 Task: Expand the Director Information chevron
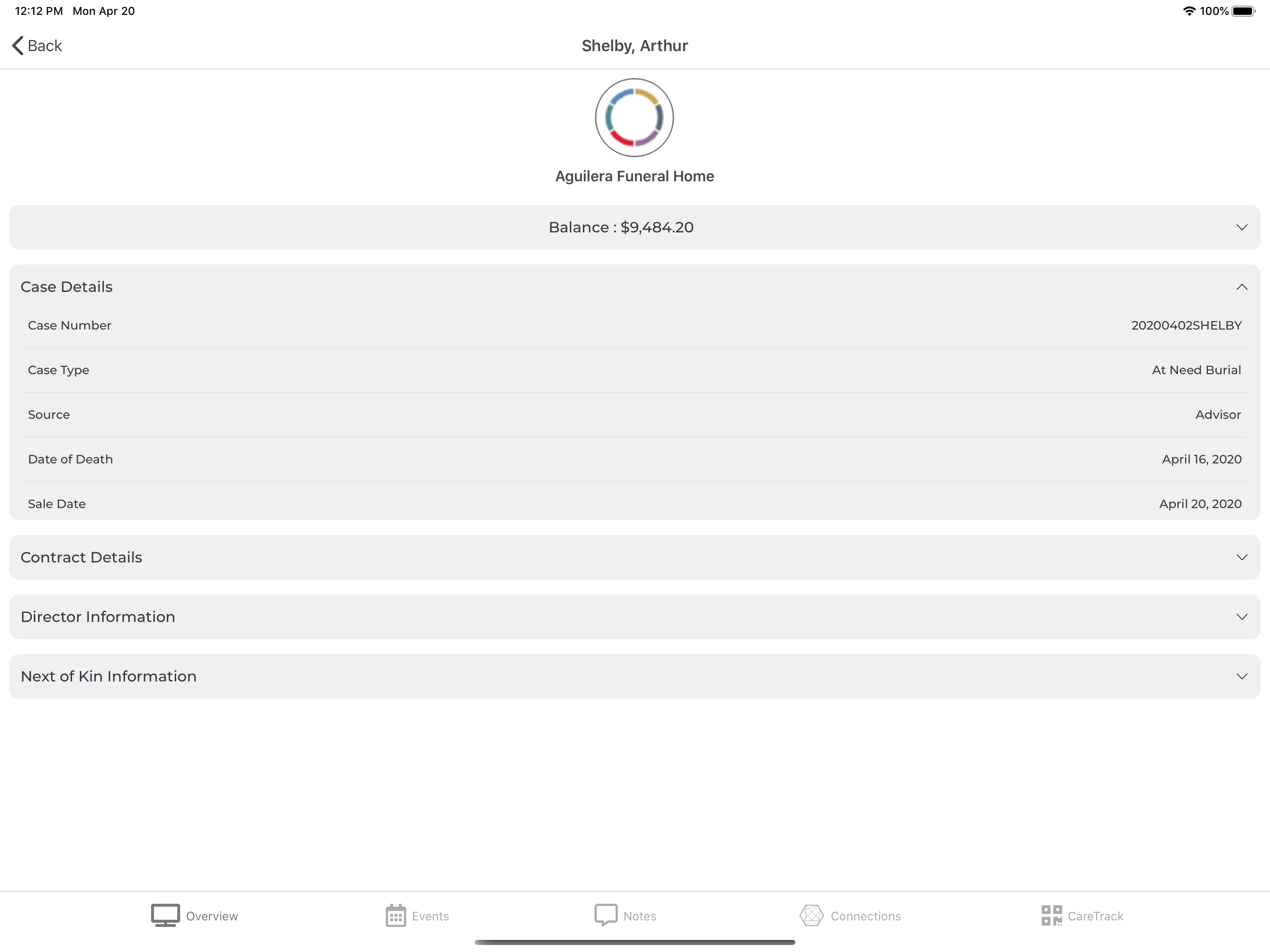pyautogui.click(x=1242, y=617)
